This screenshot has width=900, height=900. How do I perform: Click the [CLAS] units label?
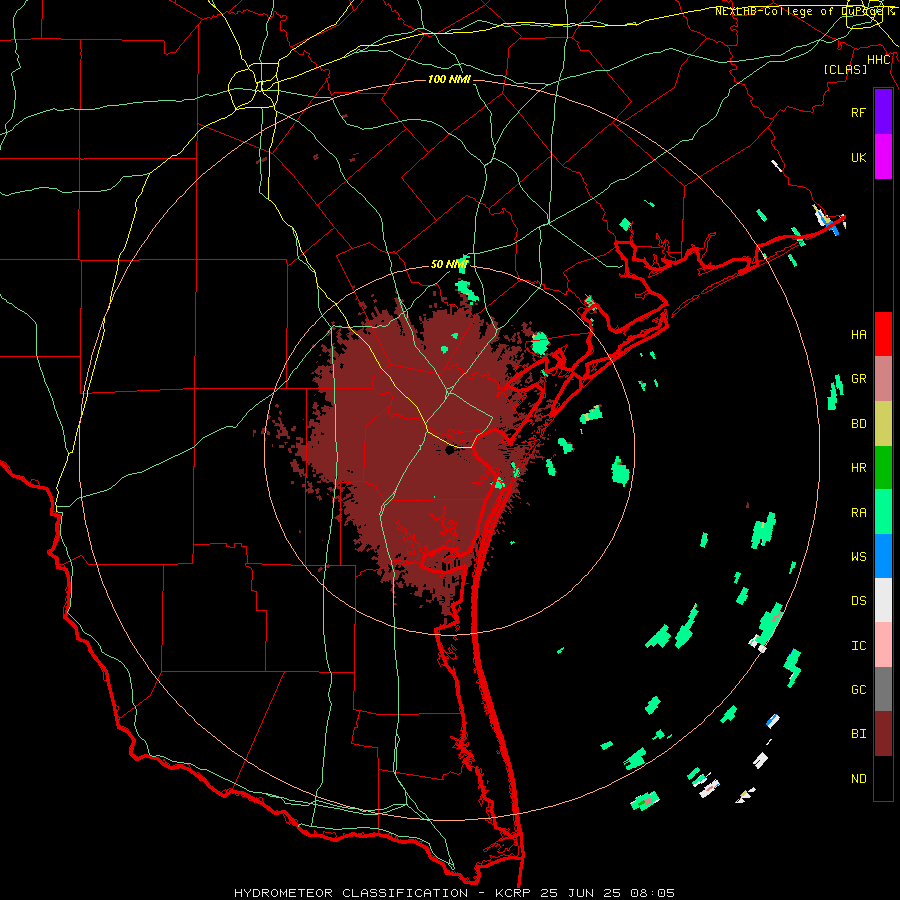[x=845, y=69]
